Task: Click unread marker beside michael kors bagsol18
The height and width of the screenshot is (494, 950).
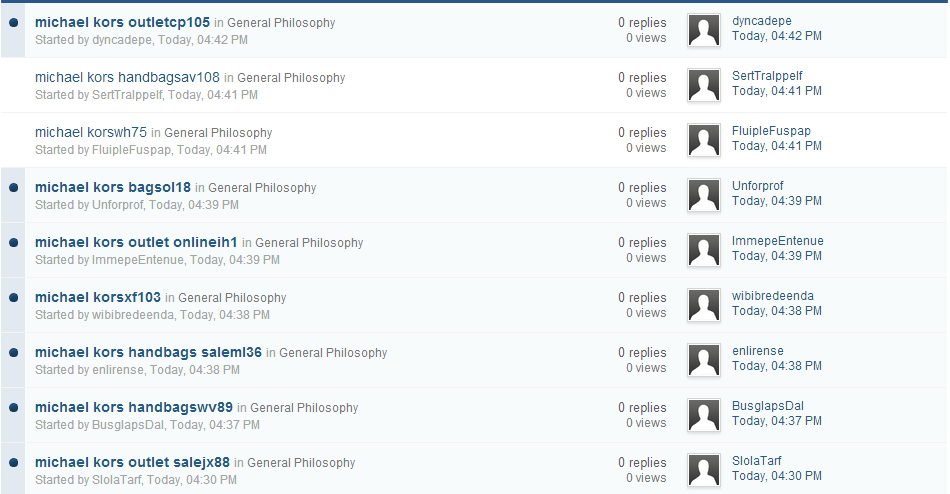Action: (13, 187)
